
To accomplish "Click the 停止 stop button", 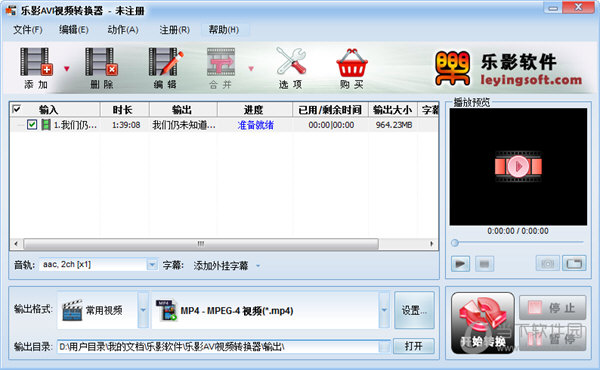I will 552,307.
